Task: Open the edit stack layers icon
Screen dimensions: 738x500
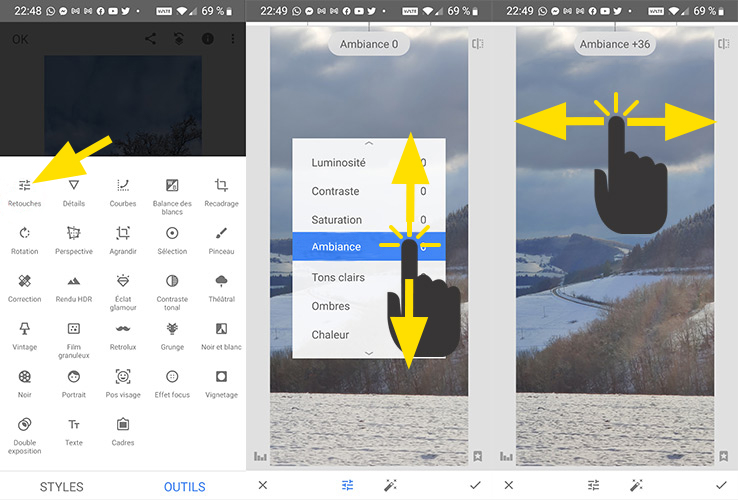Action: (x=179, y=39)
